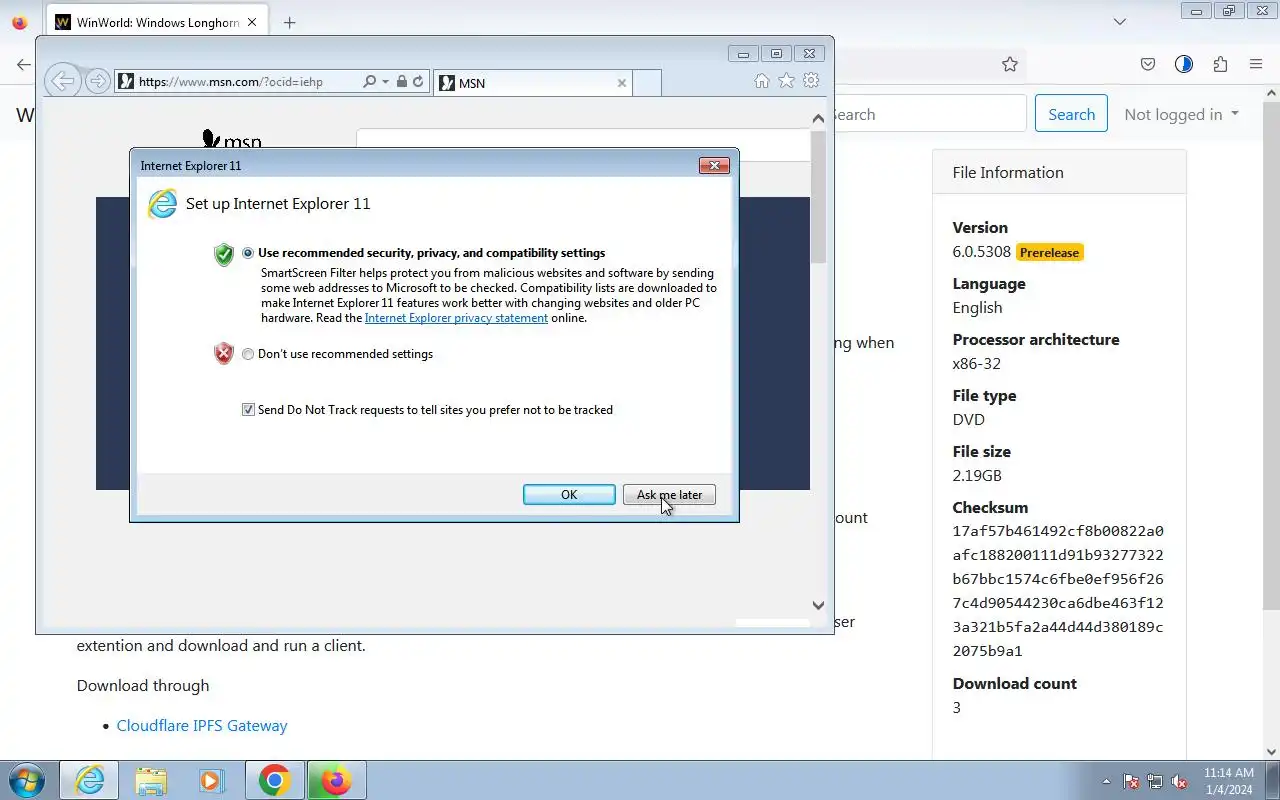This screenshot has height=800, width=1280.
Task: Close the Set up Internet Explorer 11 dialog
Action: tap(714, 166)
